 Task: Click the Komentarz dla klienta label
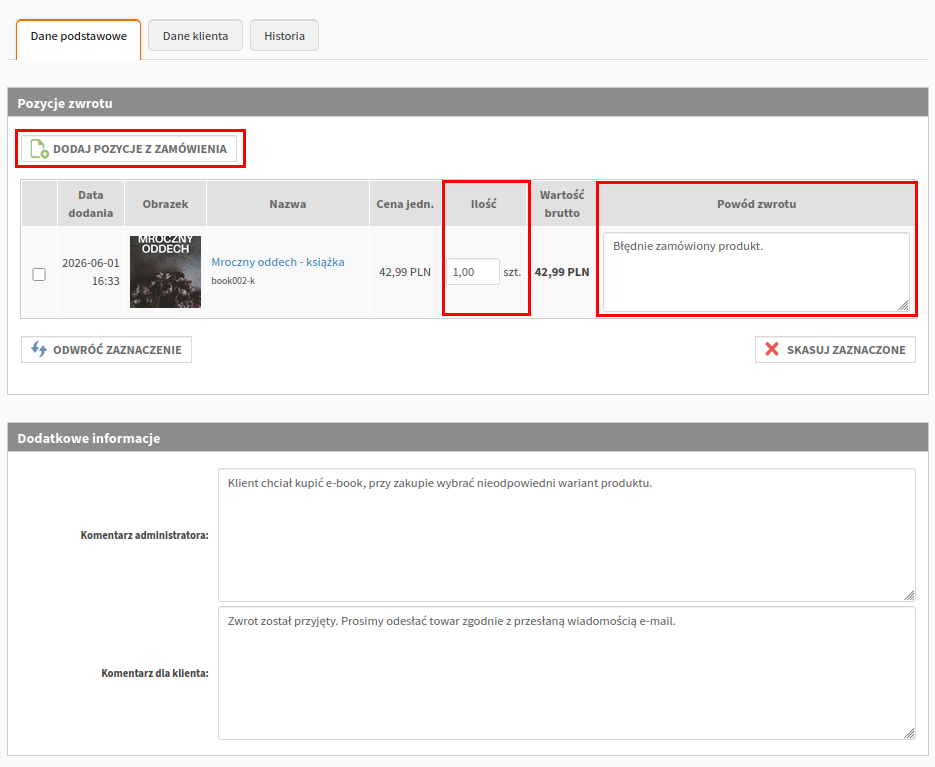pos(155,673)
